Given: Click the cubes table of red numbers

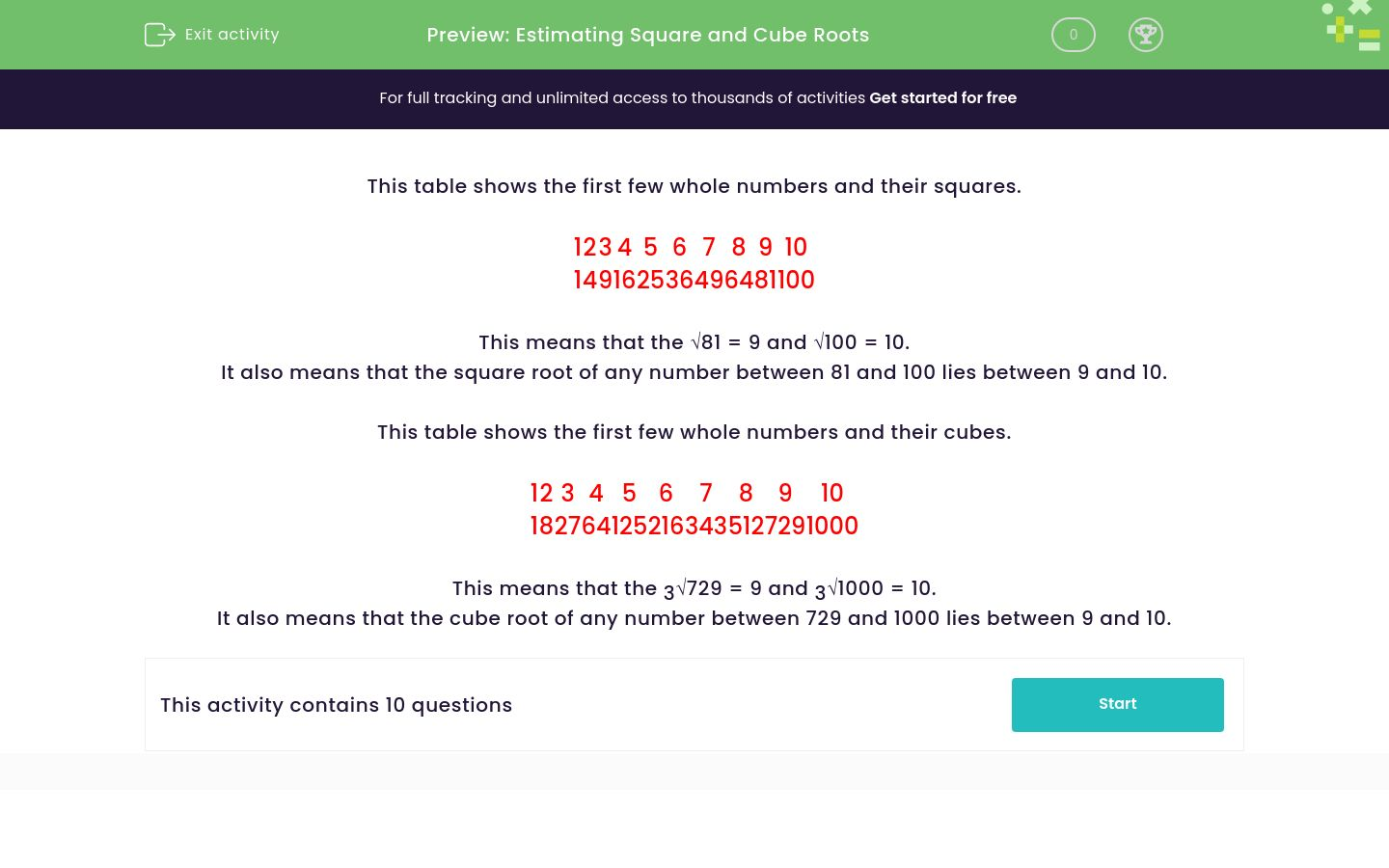Looking at the screenshot, I should (x=694, y=509).
